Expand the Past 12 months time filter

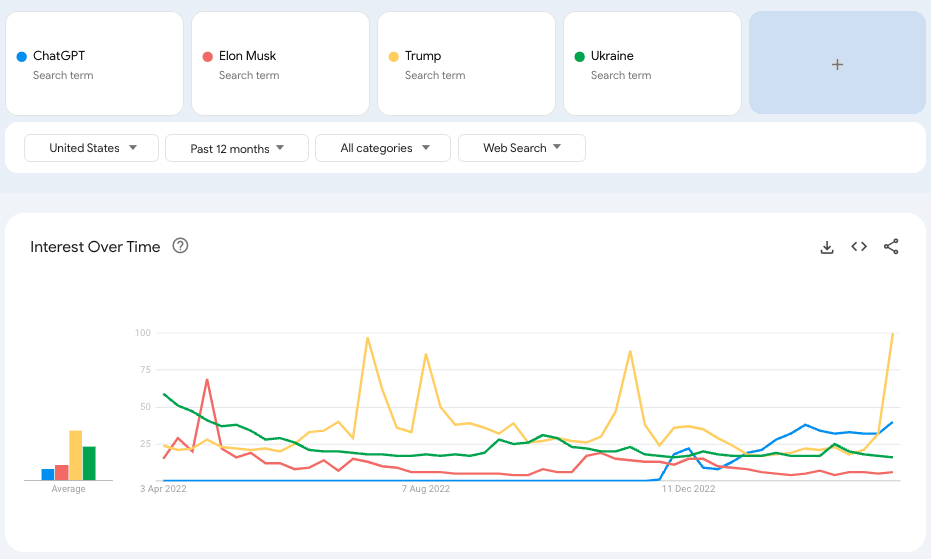coord(237,148)
